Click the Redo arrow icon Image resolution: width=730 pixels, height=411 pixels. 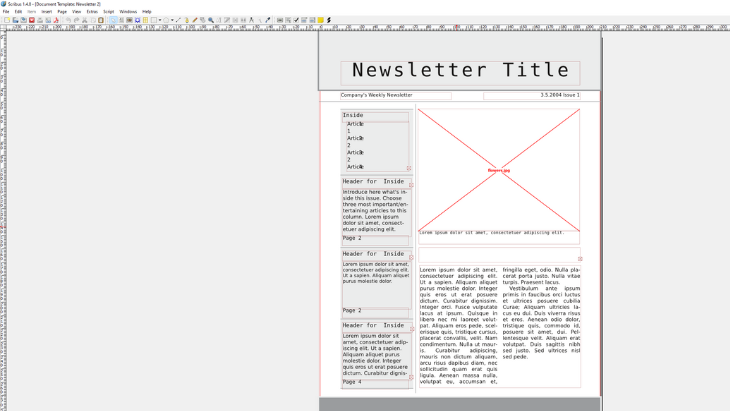pyautogui.click(x=76, y=20)
